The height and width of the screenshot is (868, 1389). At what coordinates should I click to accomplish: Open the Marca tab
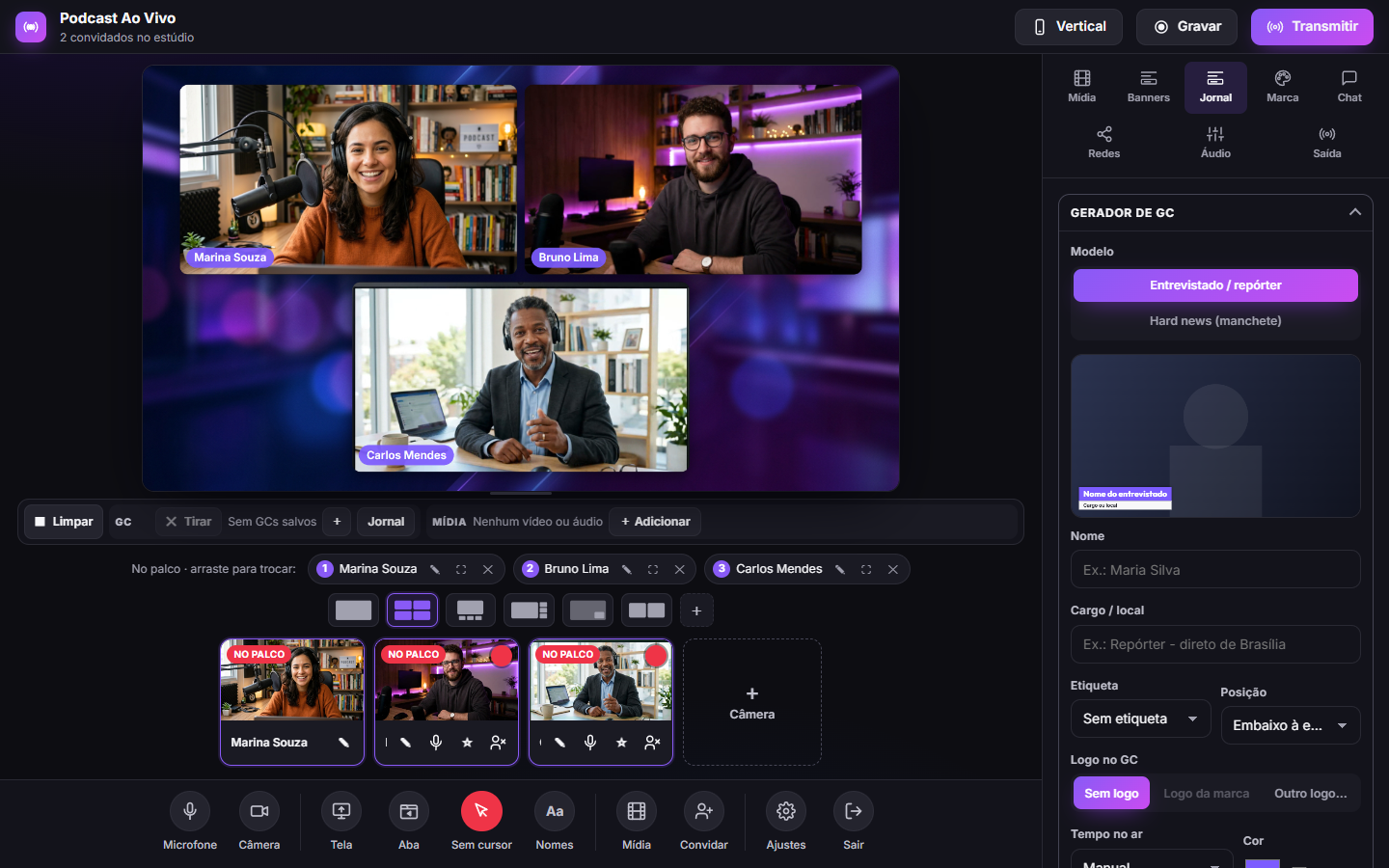(1282, 87)
